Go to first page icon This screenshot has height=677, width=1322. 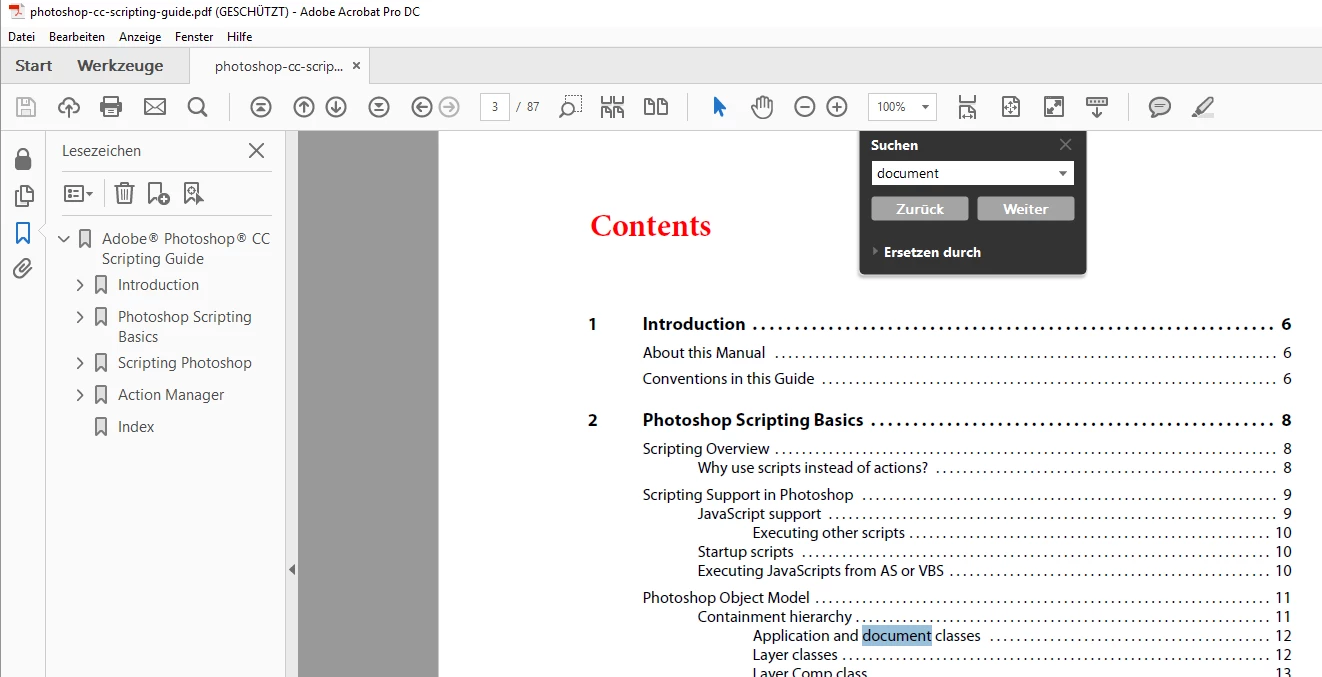(261, 107)
